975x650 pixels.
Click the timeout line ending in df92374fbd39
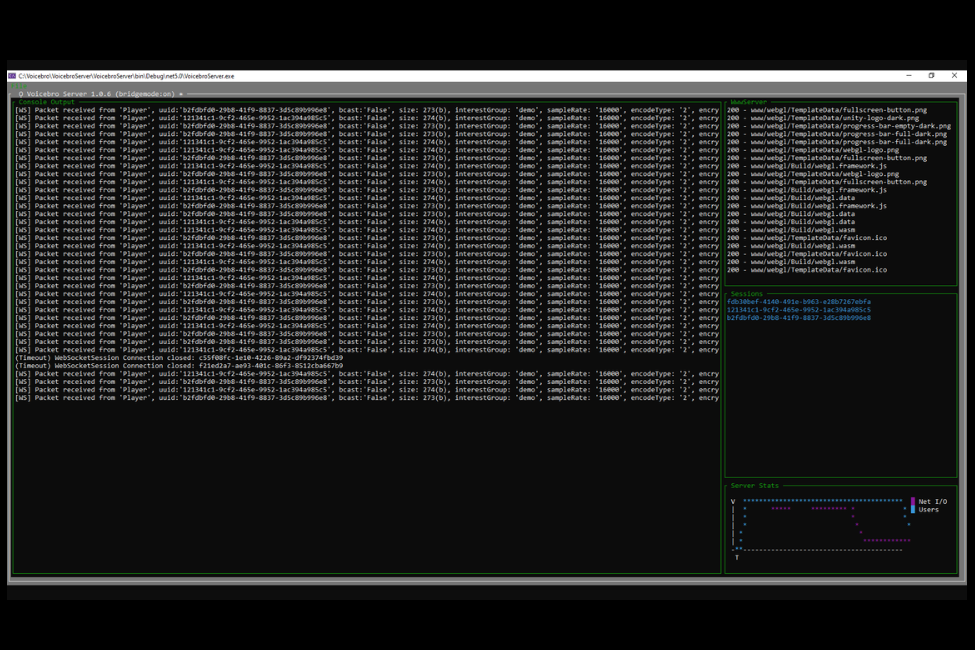(179, 358)
